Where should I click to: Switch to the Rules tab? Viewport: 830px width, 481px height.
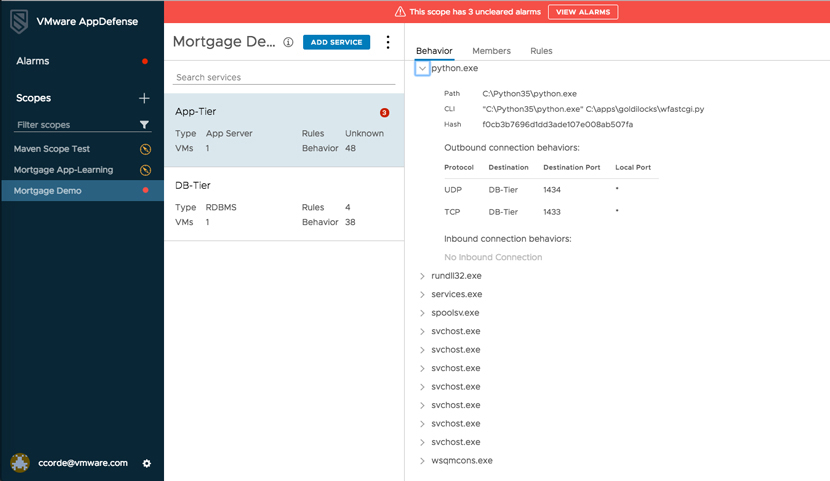(541, 51)
